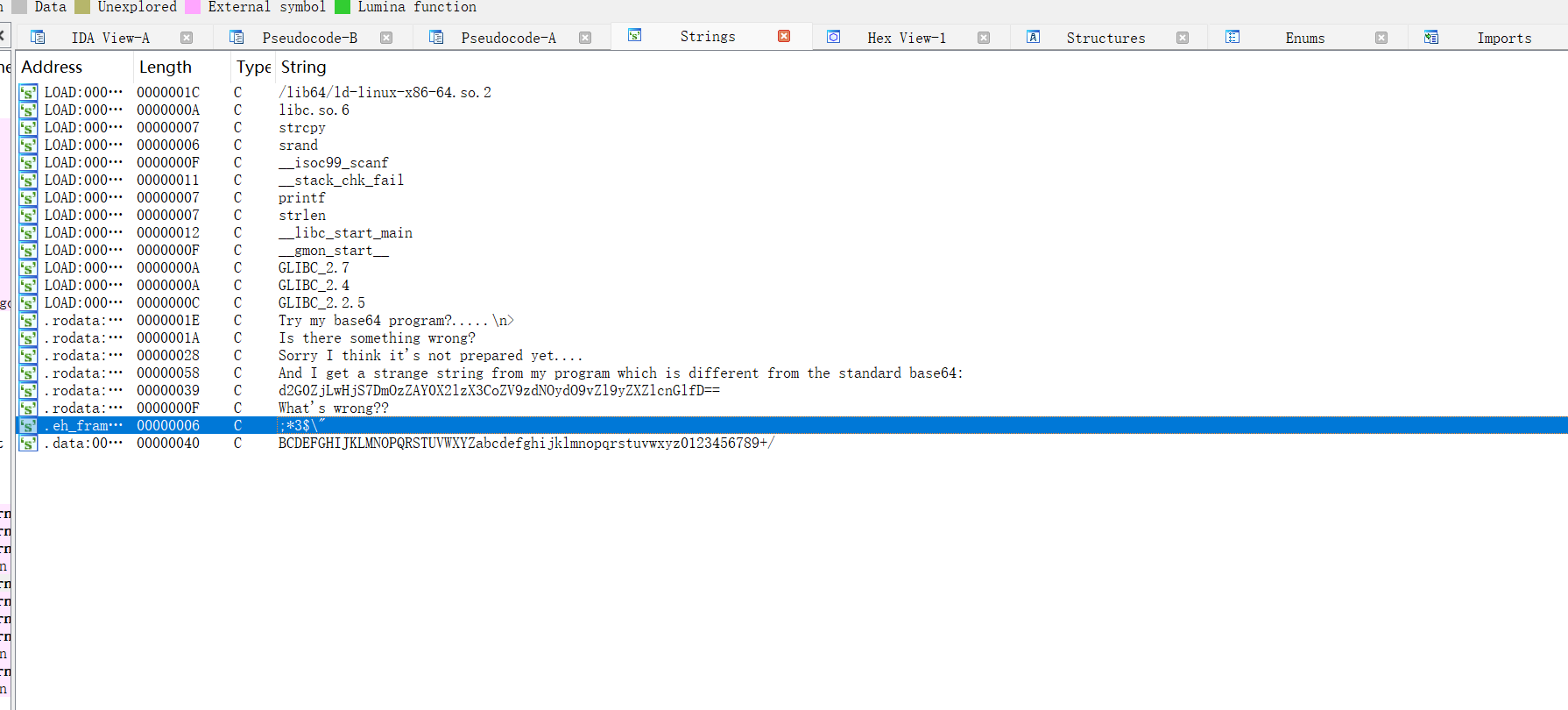Image resolution: width=1568 pixels, height=710 pixels.
Task: Click icon of 'Try my base64 program' row
Action: 28,320
